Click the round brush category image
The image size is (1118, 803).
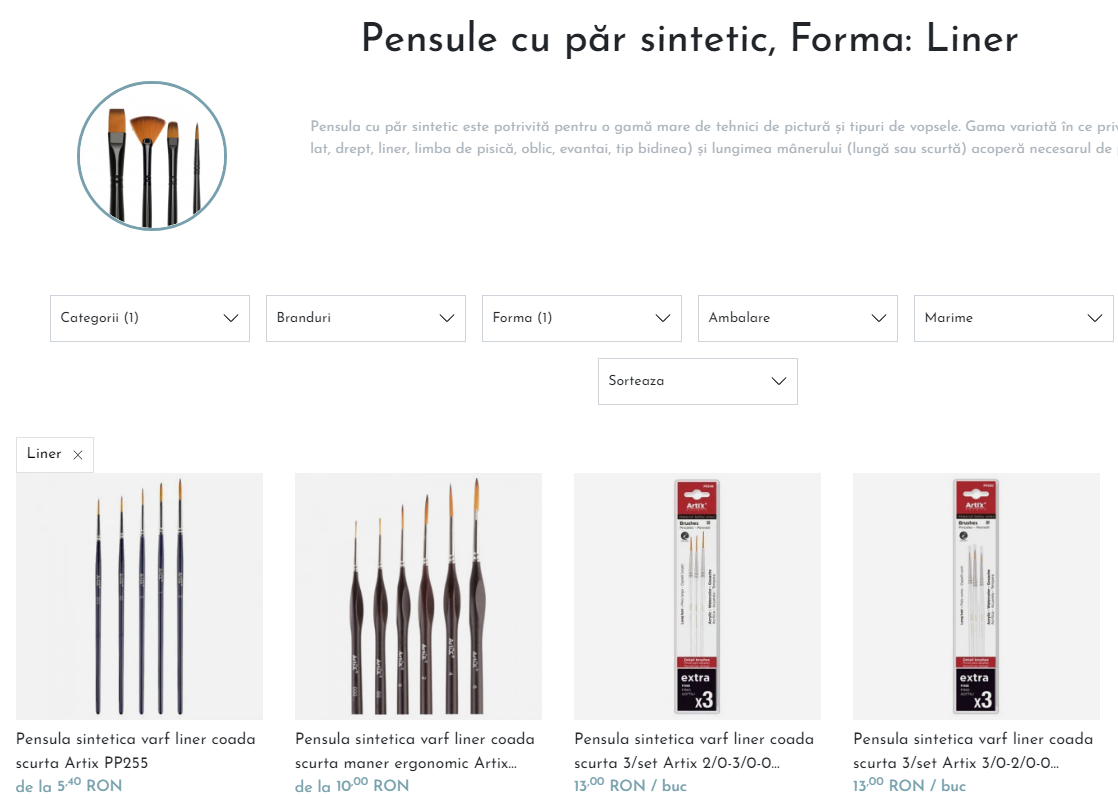152,155
